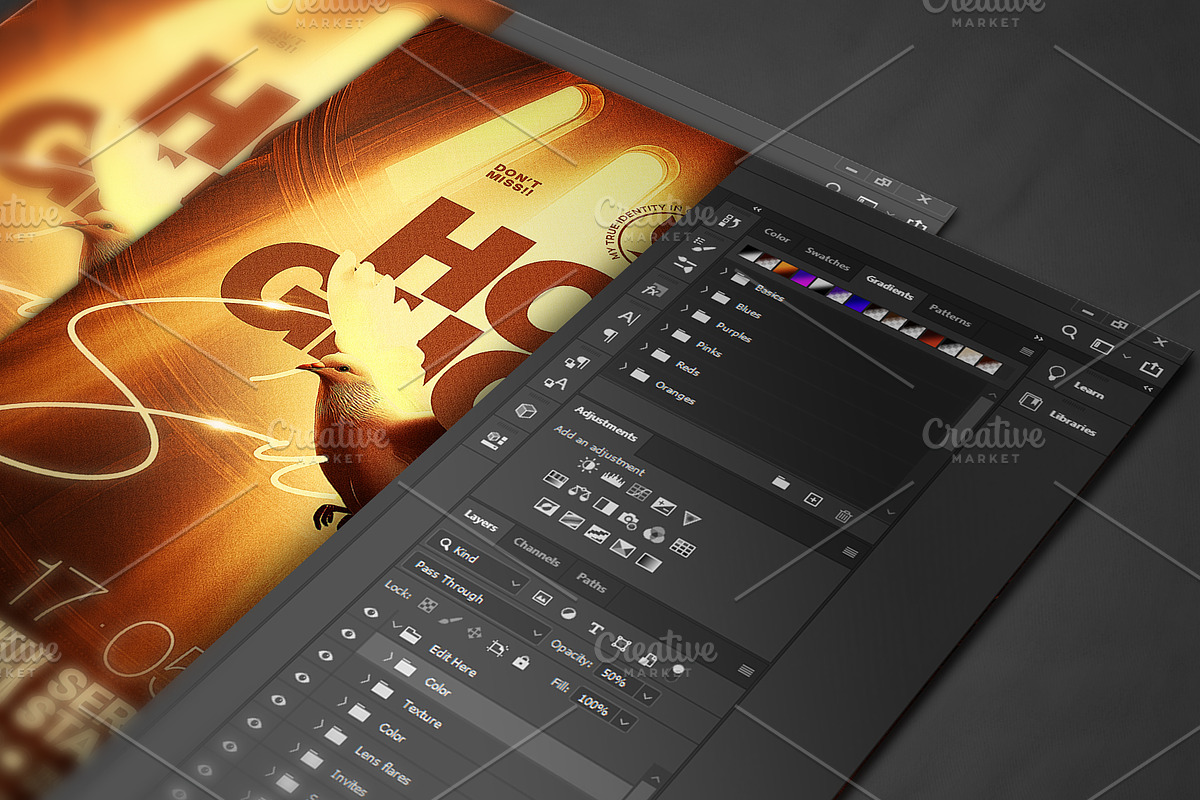Image resolution: width=1200 pixels, height=800 pixels.
Task: Select the Gradients tab
Action: click(x=890, y=291)
